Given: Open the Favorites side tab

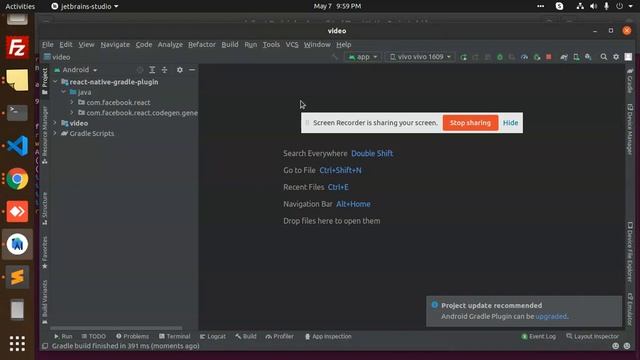Looking at the screenshot, I should [44, 252].
